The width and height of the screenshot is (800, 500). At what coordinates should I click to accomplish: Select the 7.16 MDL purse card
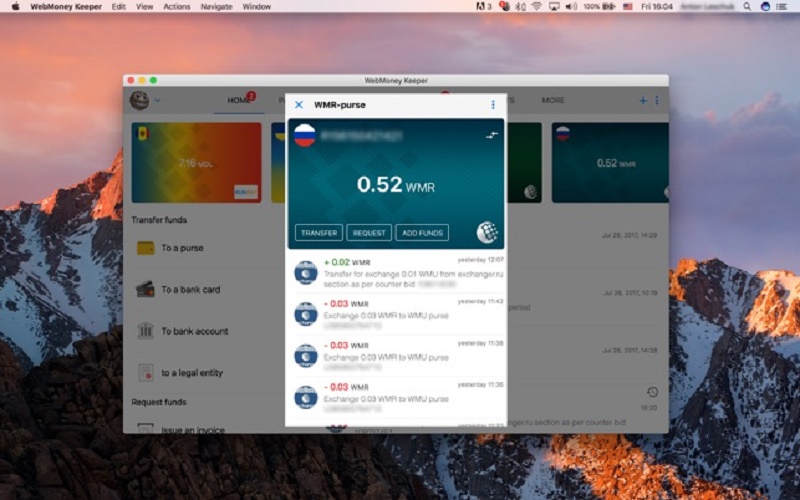(x=196, y=163)
